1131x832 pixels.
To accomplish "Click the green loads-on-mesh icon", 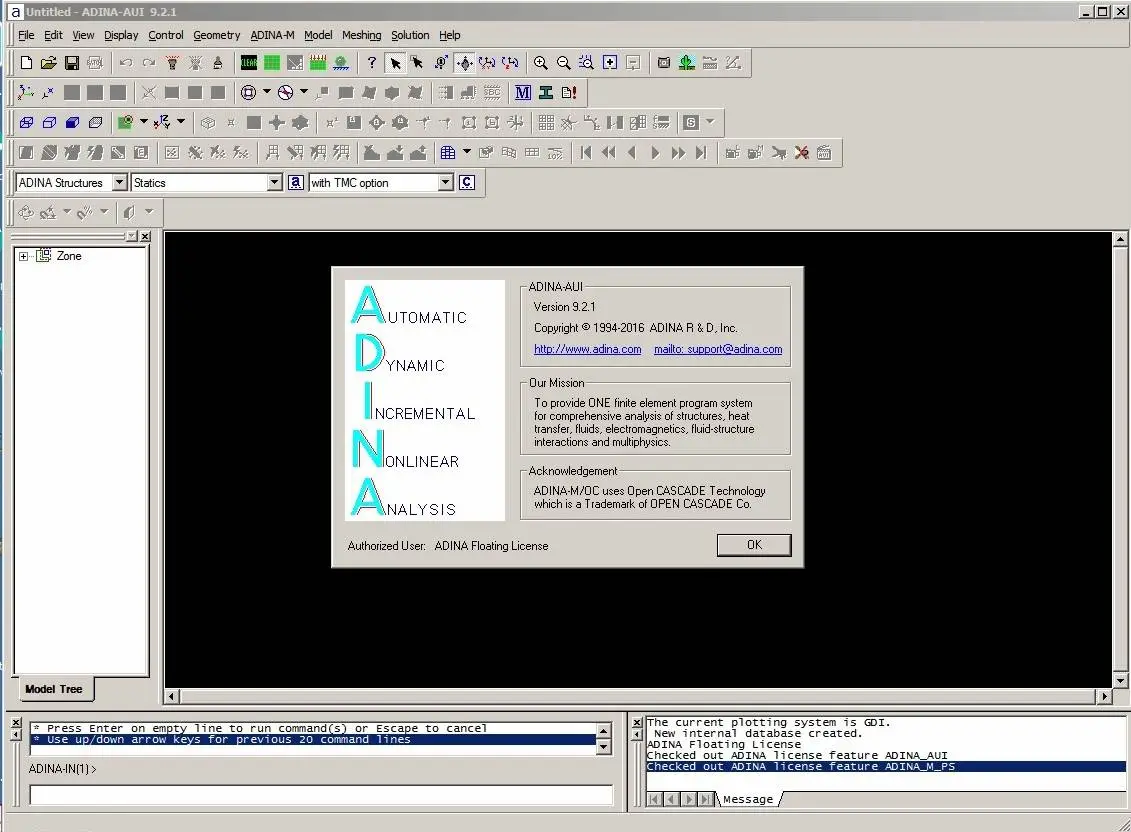I will [318, 63].
